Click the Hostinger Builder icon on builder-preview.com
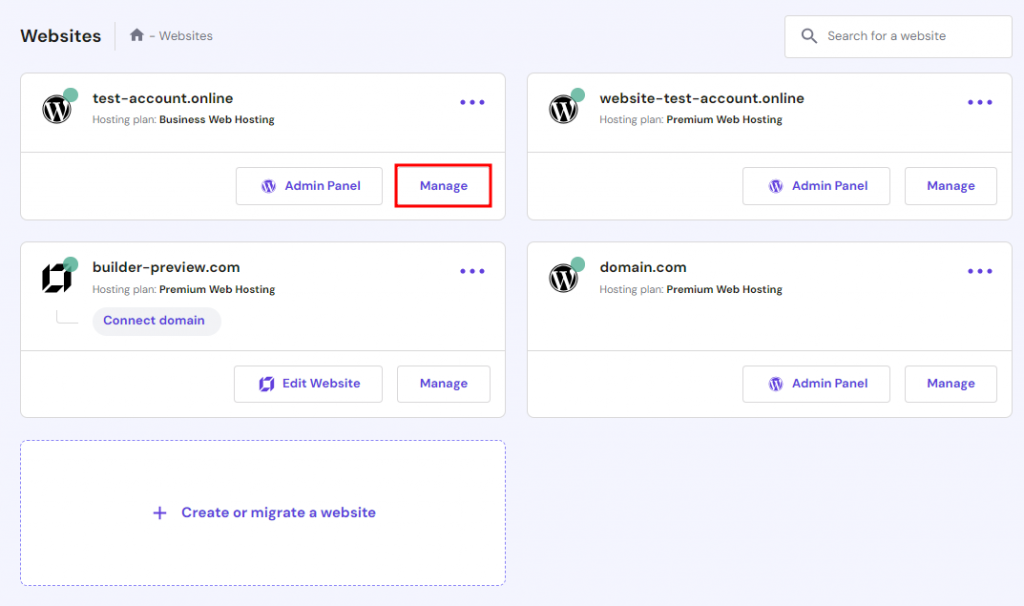This screenshot has height=606, width=1024. tap(57, 278)
